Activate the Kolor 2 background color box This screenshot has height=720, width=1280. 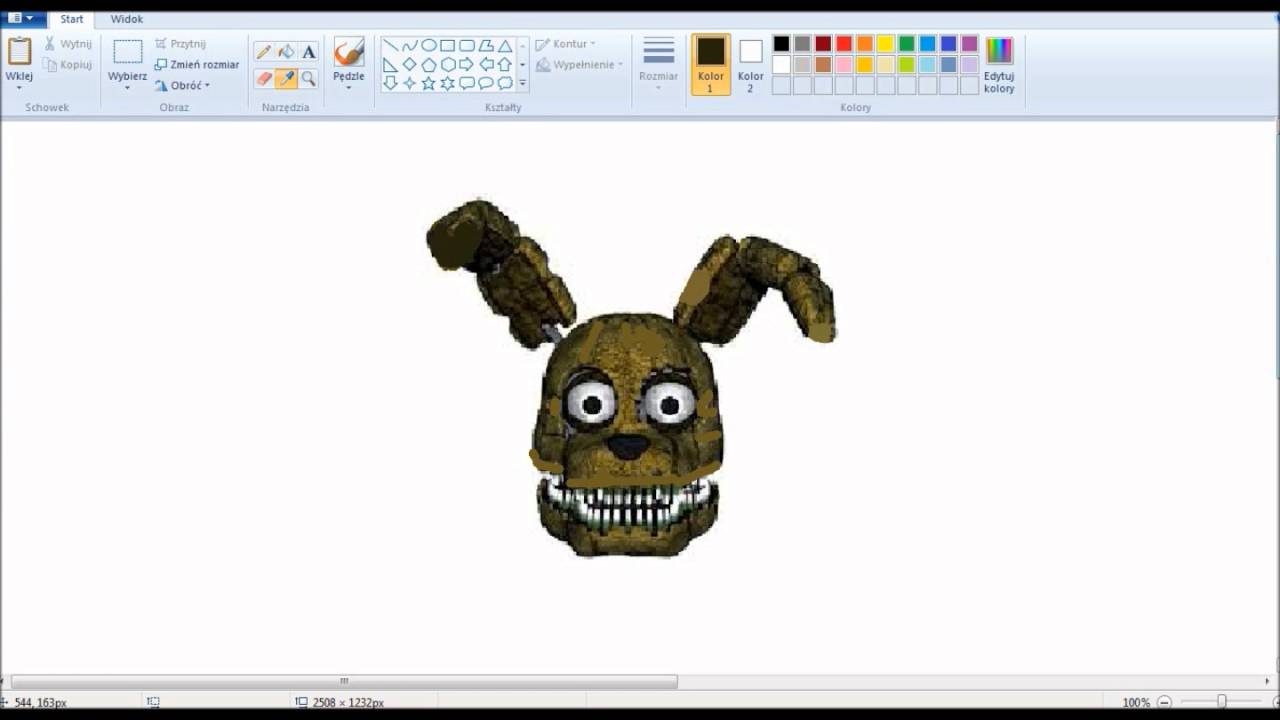point(751,65)
